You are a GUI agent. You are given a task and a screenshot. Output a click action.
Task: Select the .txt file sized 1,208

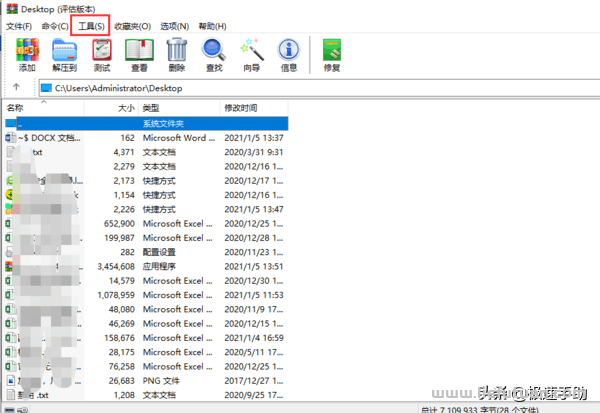pos(147,395)
